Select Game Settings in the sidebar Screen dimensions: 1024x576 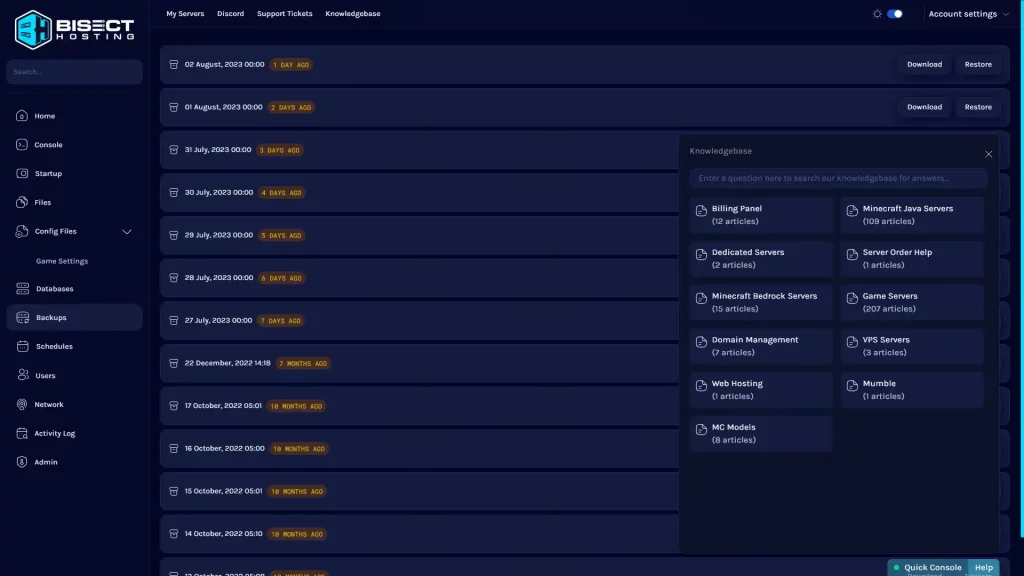(x=62, y=261)
